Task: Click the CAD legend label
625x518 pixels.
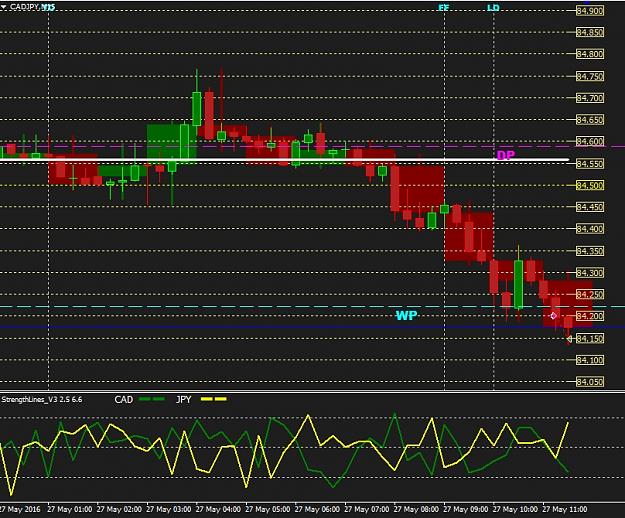Action: (124, 399)
